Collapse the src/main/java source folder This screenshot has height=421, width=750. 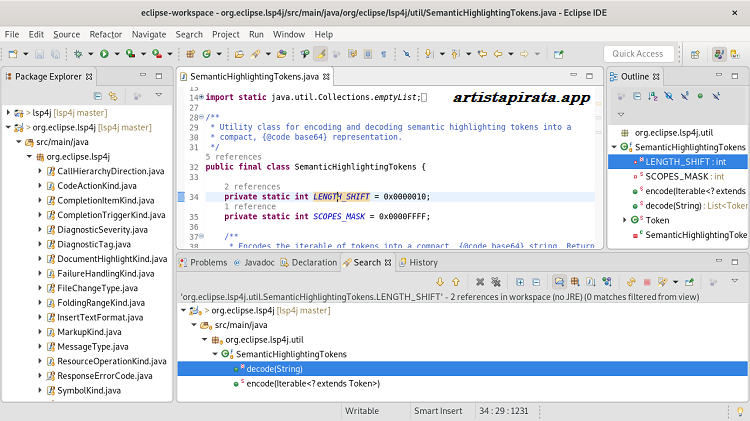pos(19,142)
